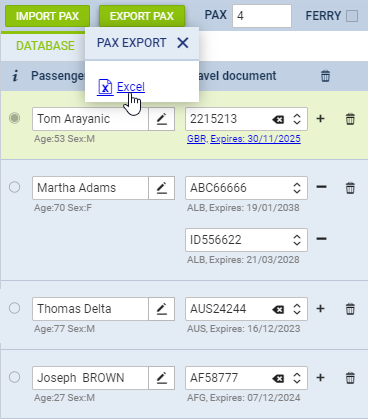Close the PAX EXPORT popup
The height and width of the screenshot is (419, 368).
click(183, 43)
